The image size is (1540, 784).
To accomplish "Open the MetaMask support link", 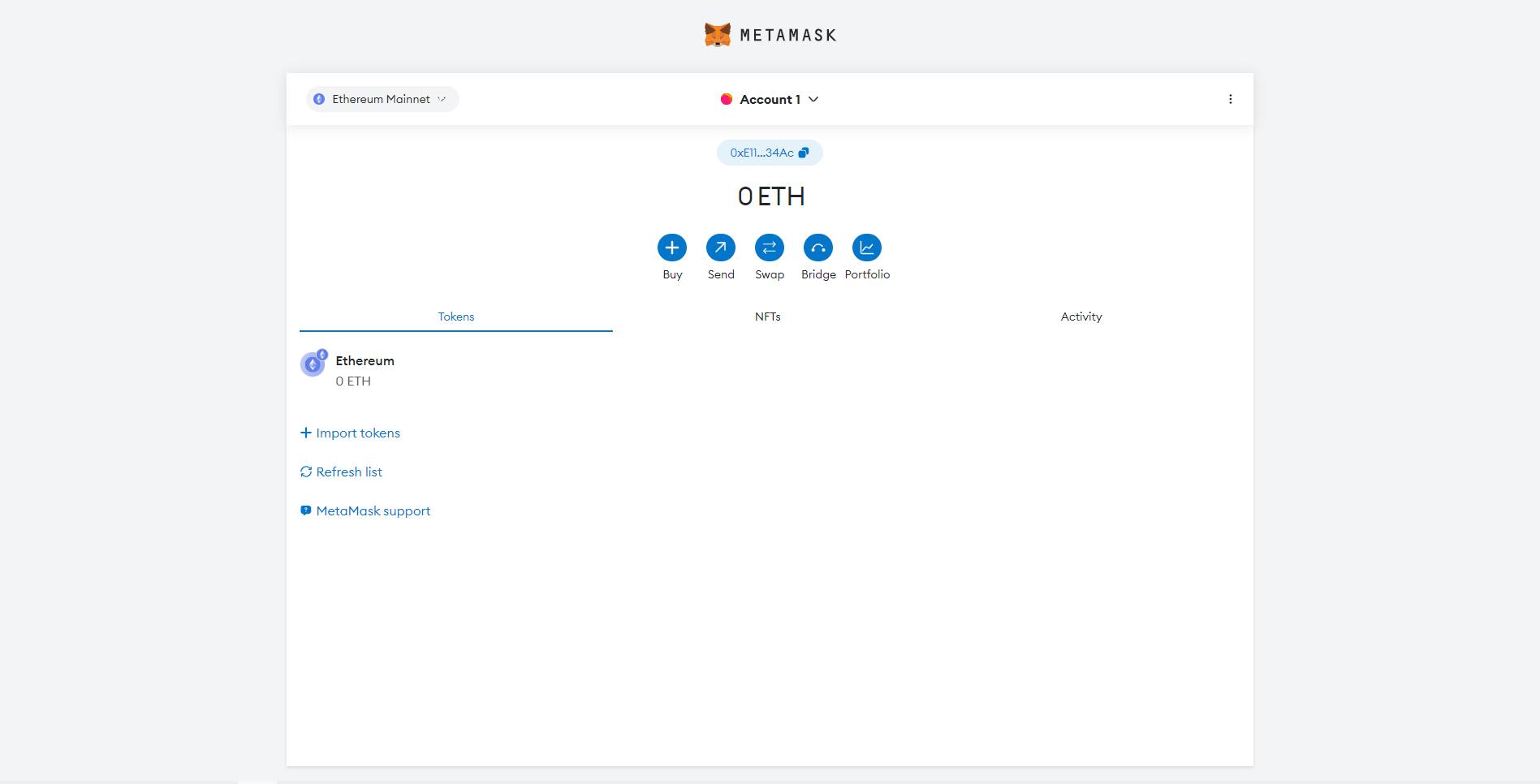I will [x=365, y=511].
